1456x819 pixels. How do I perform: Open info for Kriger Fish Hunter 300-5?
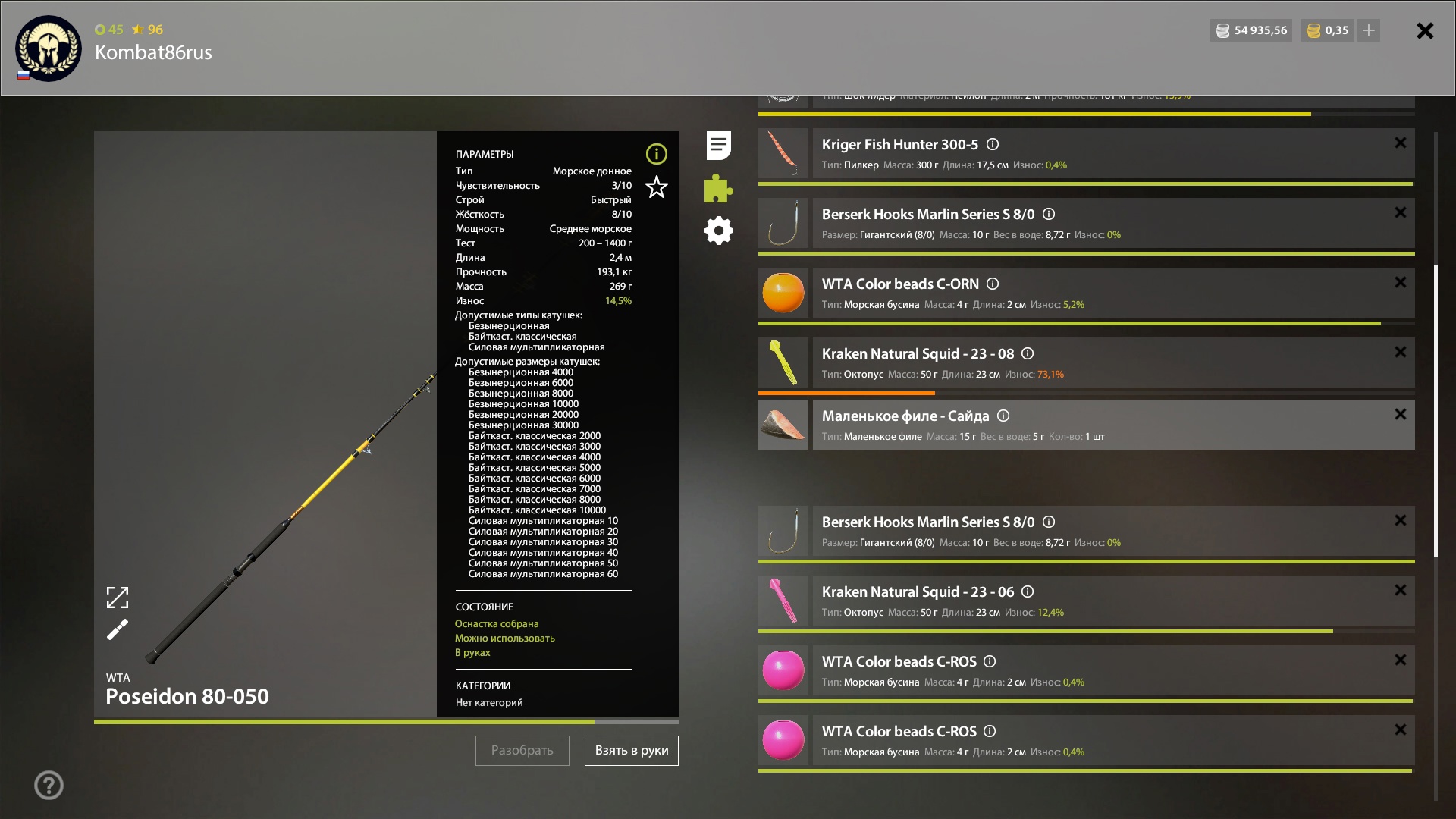tap(992, 144)
